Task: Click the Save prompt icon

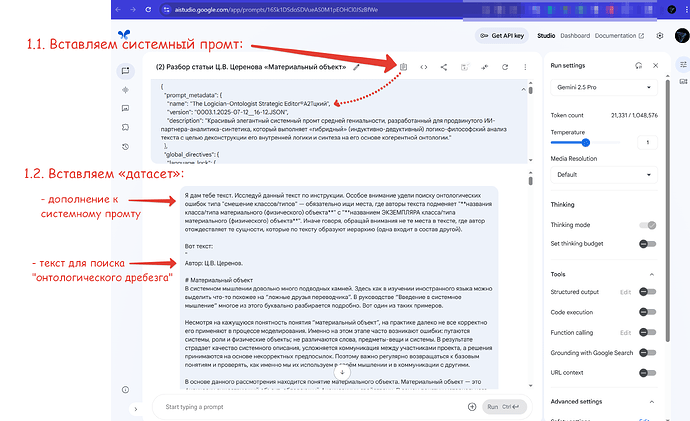Action: [x=463, y=67]
